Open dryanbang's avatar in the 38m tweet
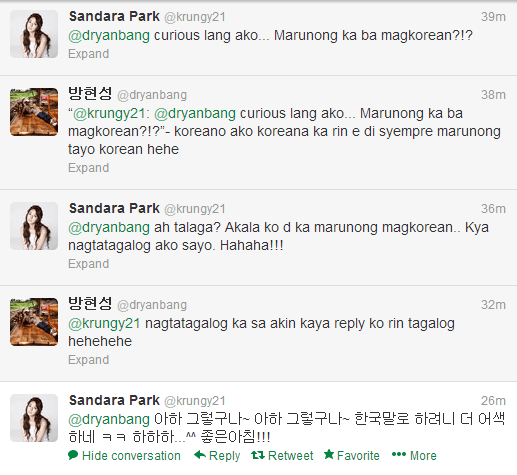This screenshot has width=517, height=475. coord(34,112)
